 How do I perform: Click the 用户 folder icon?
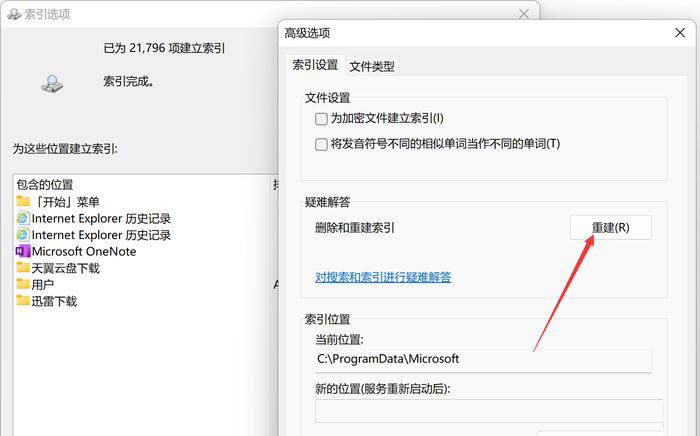(23, 284)
